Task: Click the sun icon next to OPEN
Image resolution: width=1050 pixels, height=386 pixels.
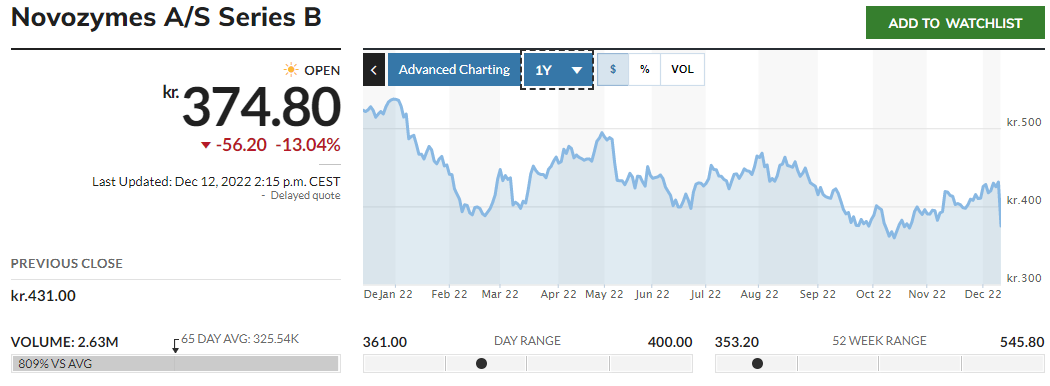Action: pyautogui.click(x=291, y=70)
